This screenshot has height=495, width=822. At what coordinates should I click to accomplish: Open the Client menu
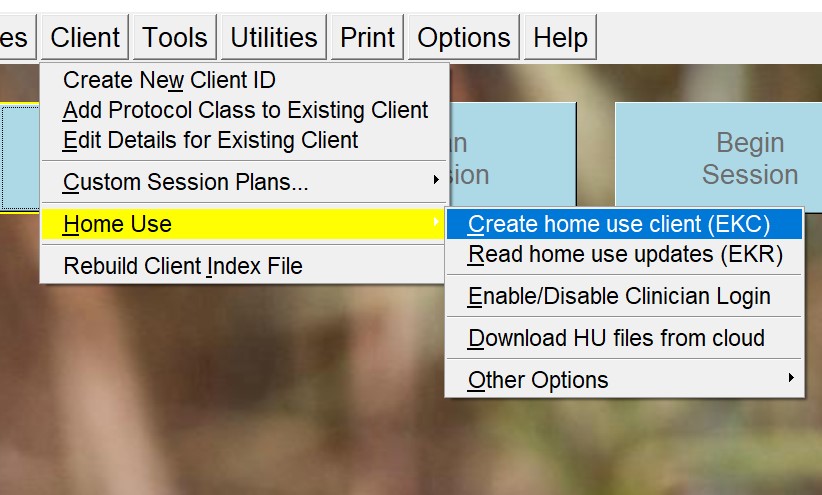tap(85, 37)
